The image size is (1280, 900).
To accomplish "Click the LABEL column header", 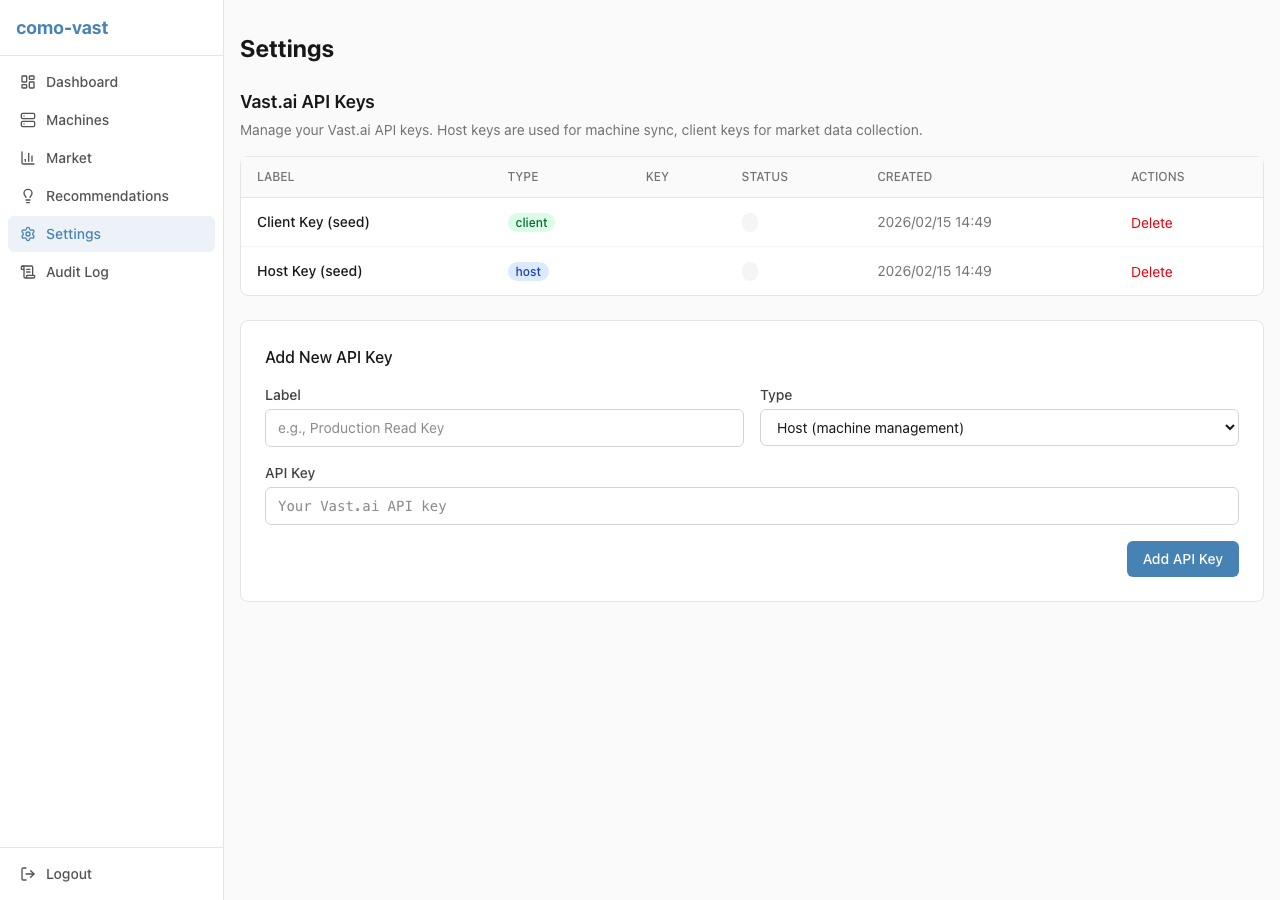I will coord(275,177).
